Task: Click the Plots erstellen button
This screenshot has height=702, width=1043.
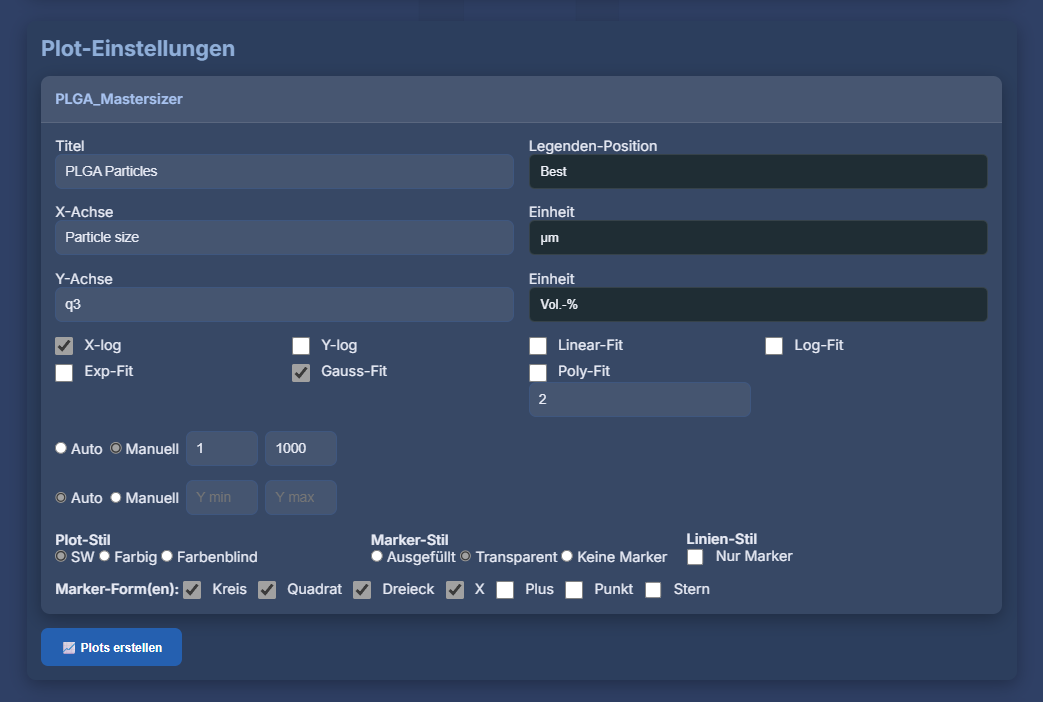Action: click(111, 647)
